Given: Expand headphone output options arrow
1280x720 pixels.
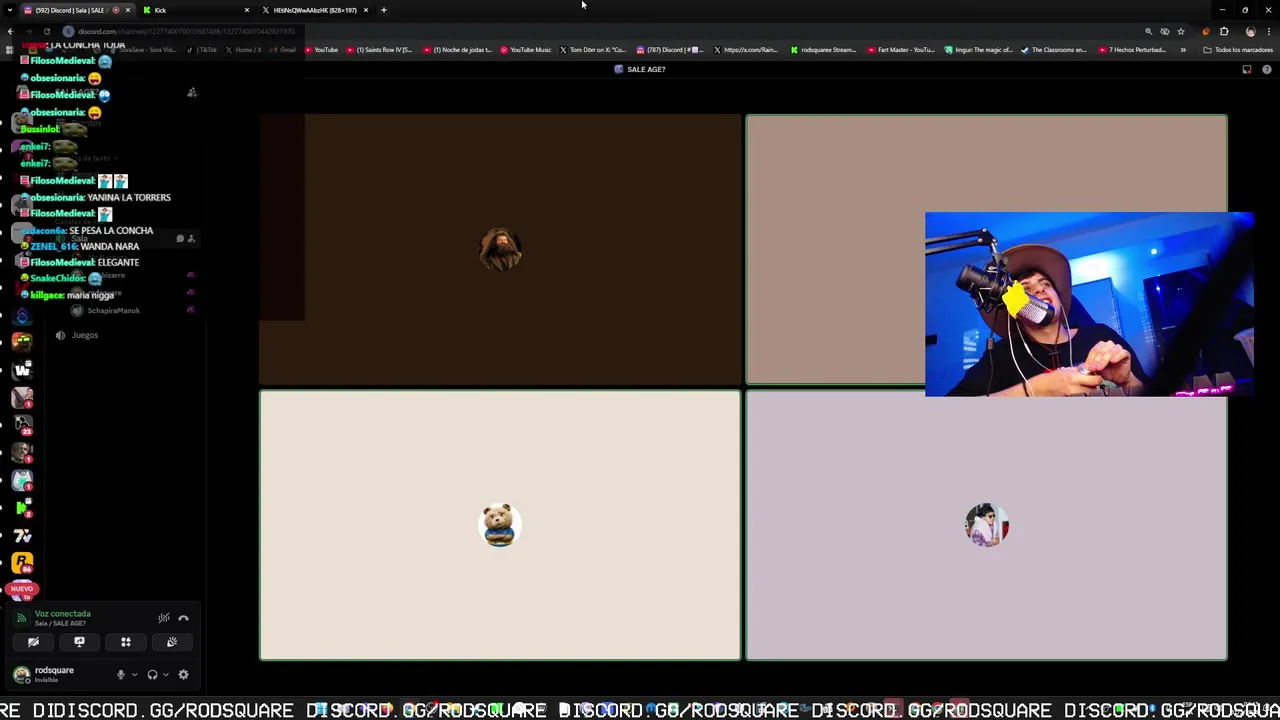Looking at the screenshot, I should point(165,675).
